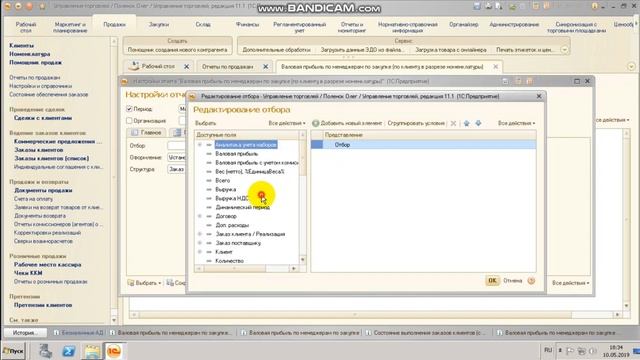Expand the Договор tree node
This screenshot has width=640, height=360.
tap(200, 216)
